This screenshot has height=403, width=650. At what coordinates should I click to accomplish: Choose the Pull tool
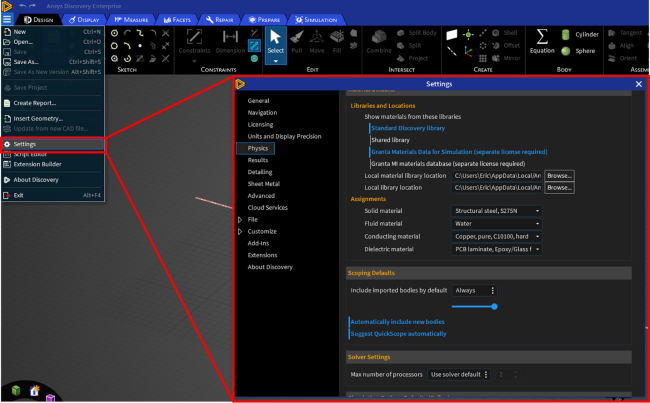click(296, 42)
